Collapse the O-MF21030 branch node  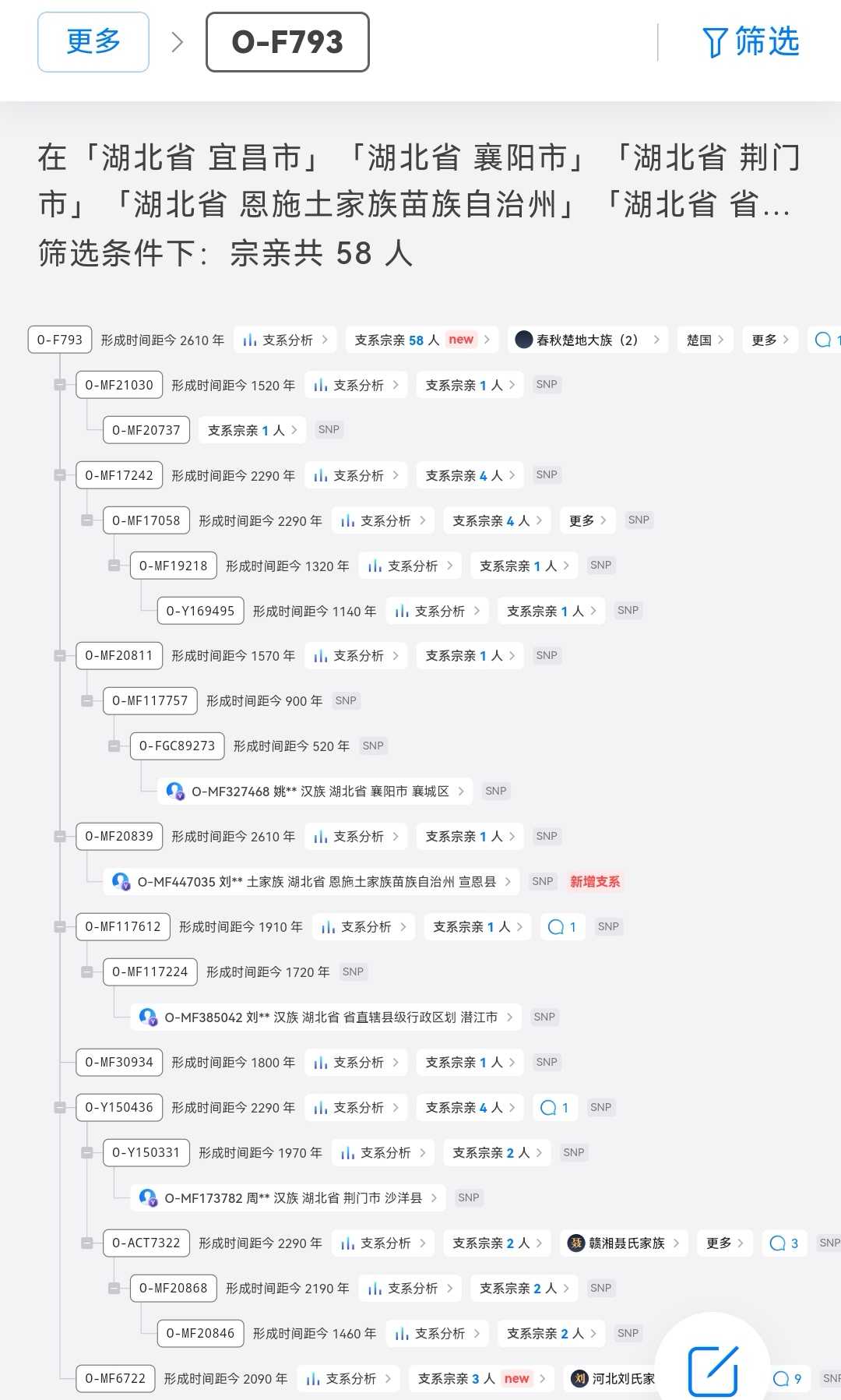[x=60, y=385]
